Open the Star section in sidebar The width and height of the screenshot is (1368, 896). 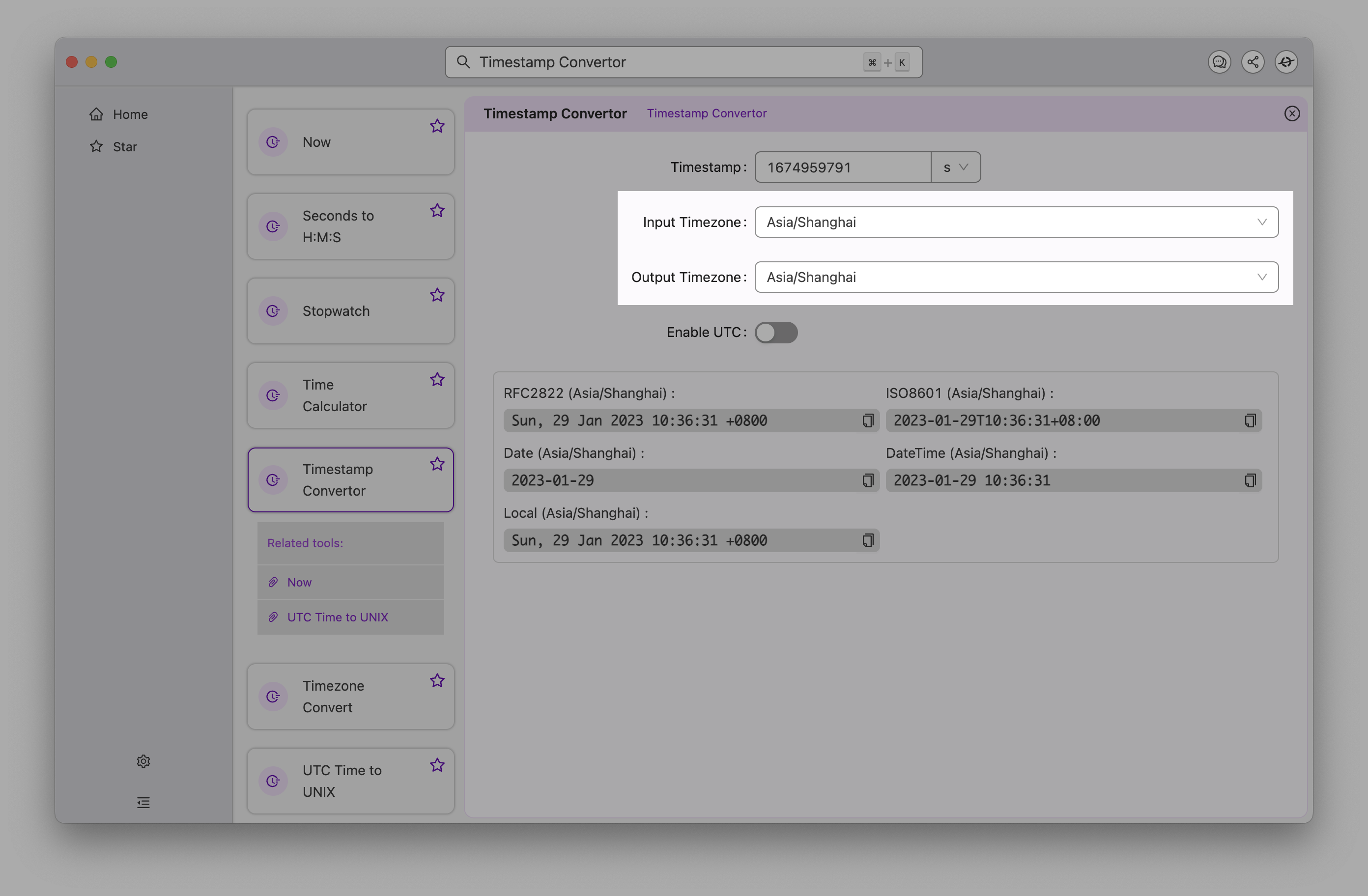113,146
